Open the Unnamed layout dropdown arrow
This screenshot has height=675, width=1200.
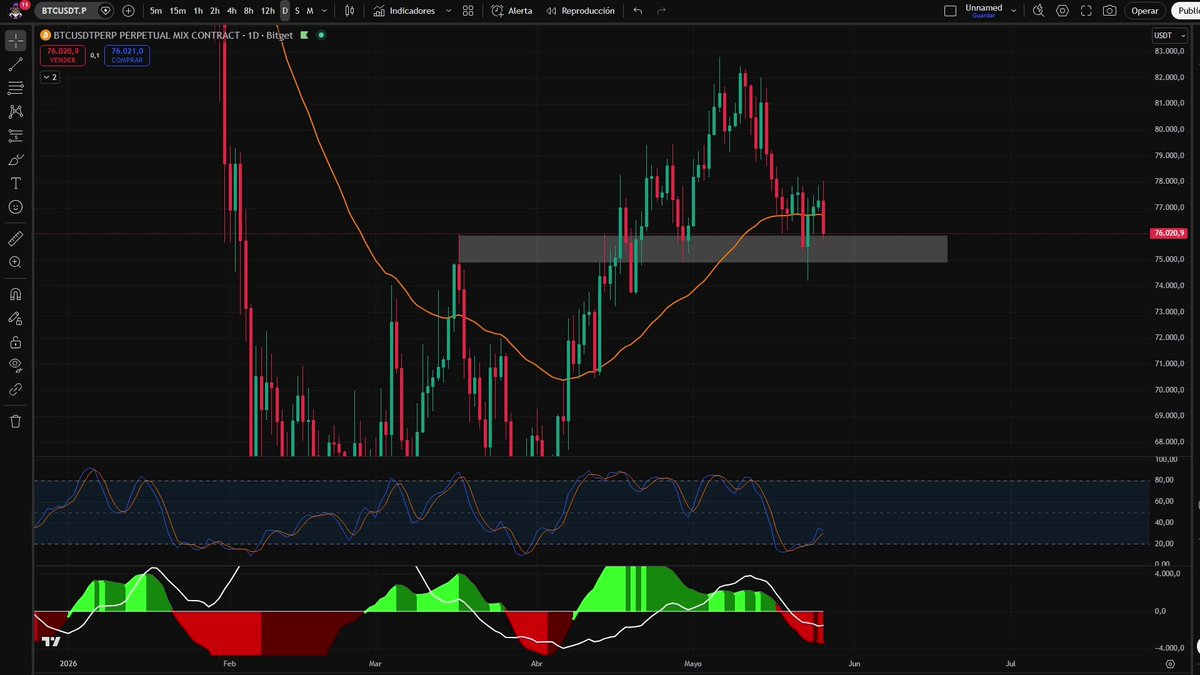tap(1014, 11)
